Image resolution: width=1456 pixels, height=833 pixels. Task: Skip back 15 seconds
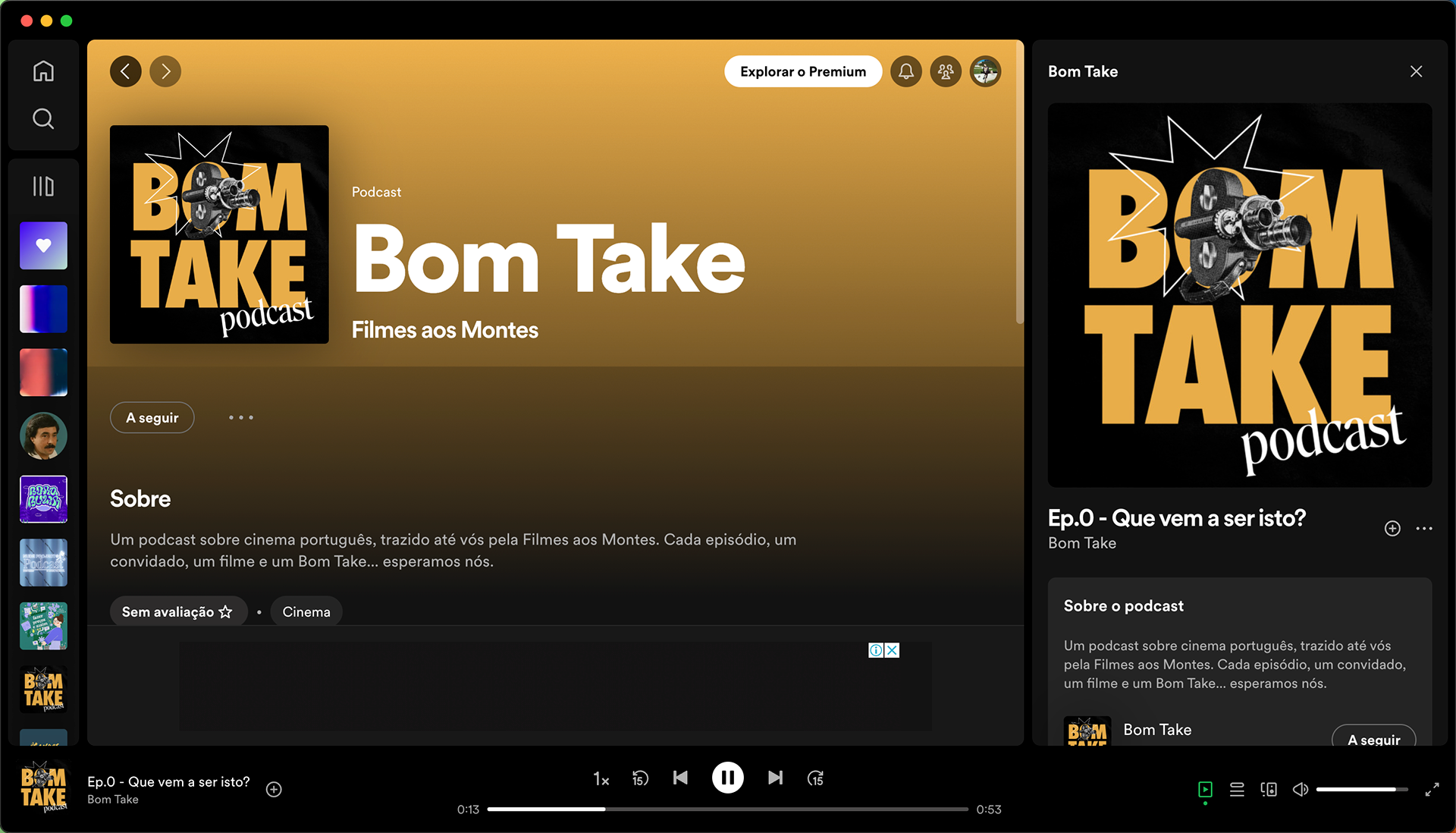click(640, 778)
